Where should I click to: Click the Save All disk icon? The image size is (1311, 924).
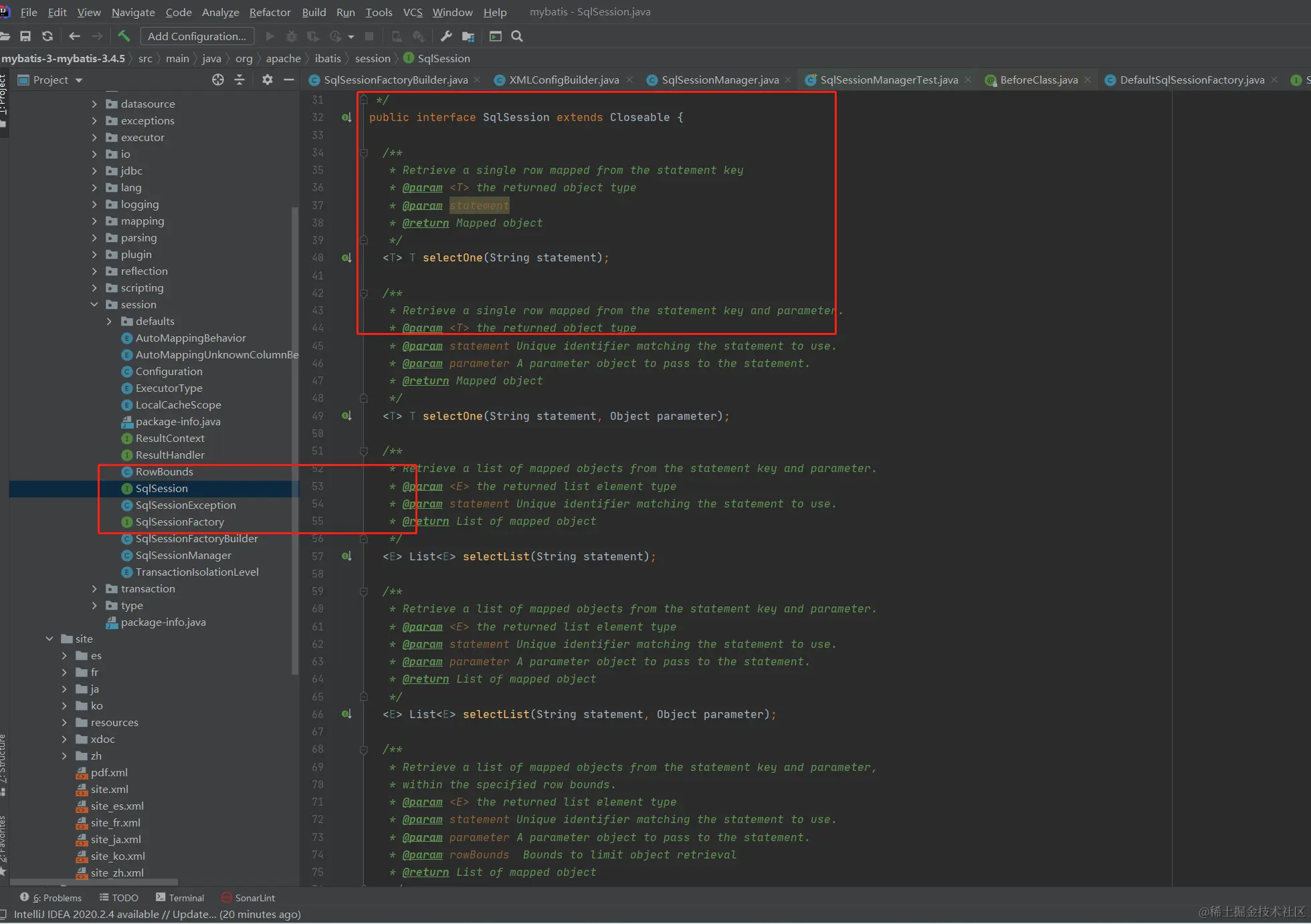(x=25, y=36)
